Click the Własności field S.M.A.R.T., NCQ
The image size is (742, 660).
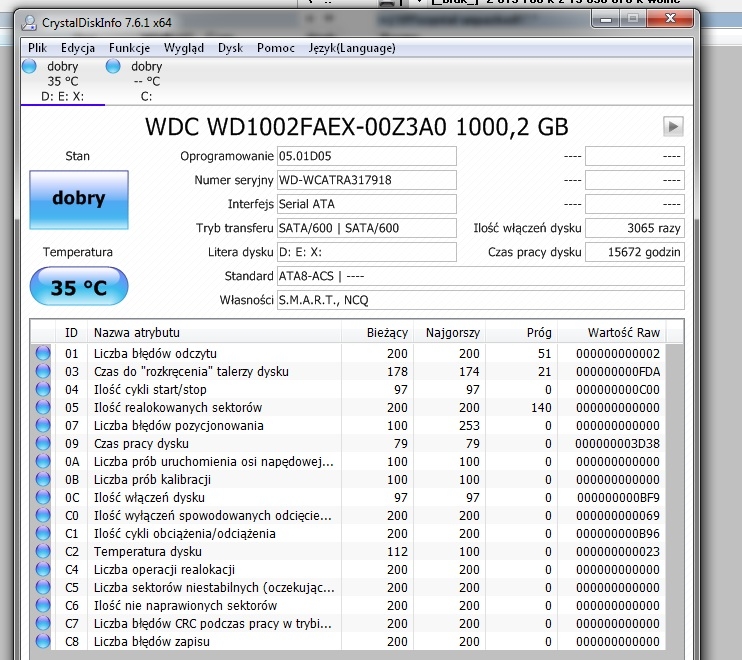pyautogui.click(x=481, y=300)
